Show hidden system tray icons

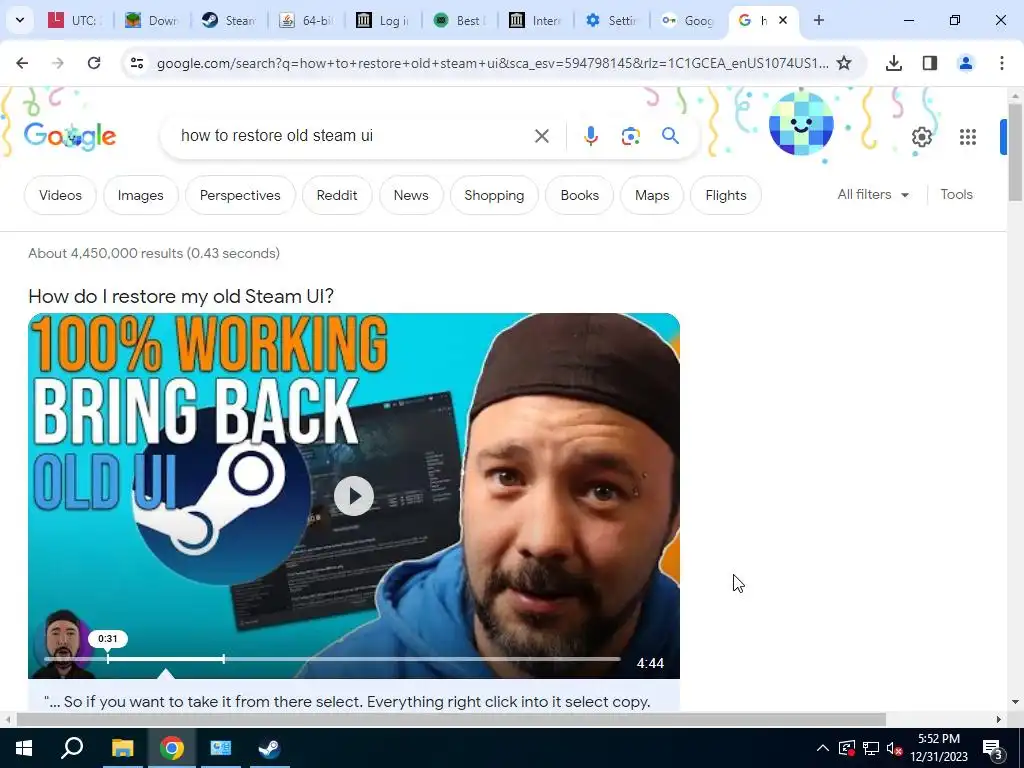pyautogui.click(x=822, y=748)
